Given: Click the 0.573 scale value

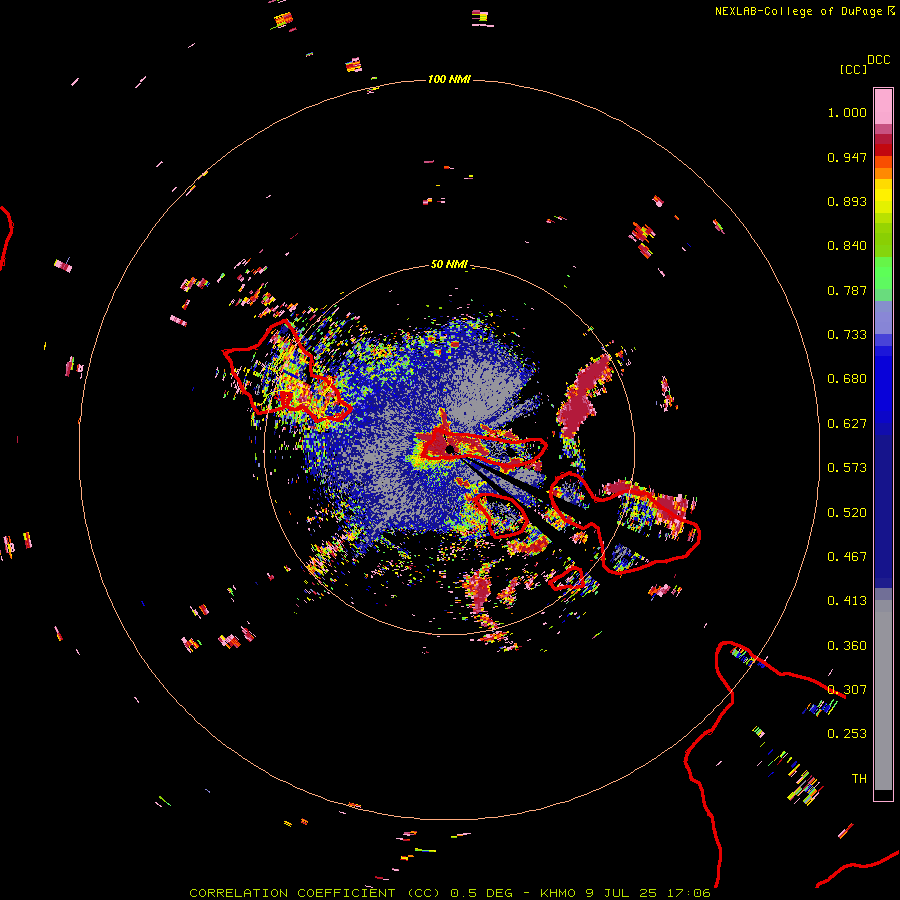Looking at the screenshot, I should coord(847,468).
